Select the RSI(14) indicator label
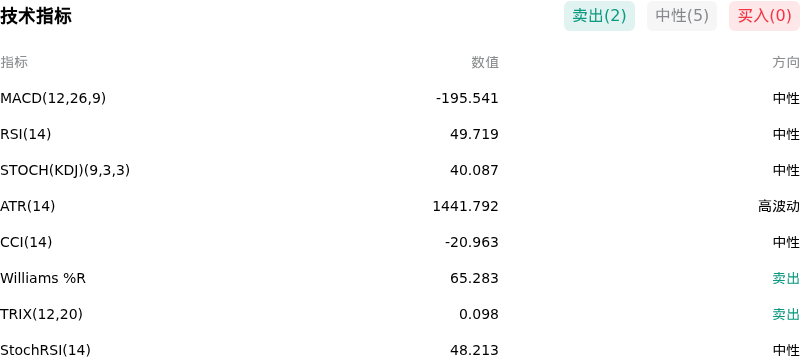This screenshot has width=800, height=360. point(26,134)
